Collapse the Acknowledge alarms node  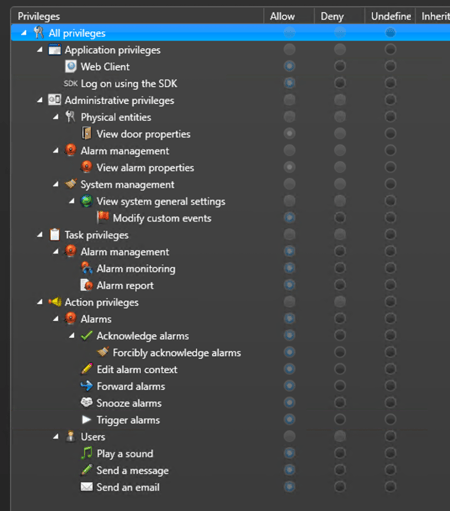[72, 335]
